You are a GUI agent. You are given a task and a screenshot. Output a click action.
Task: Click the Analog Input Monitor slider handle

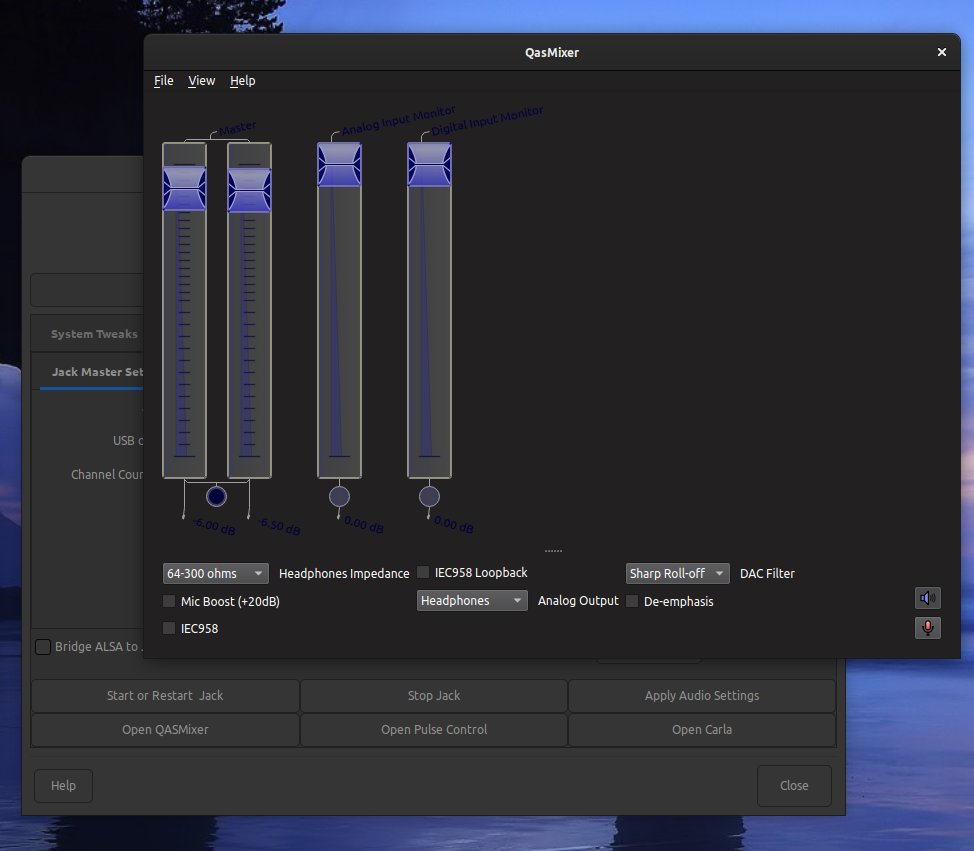pos(339,163)
